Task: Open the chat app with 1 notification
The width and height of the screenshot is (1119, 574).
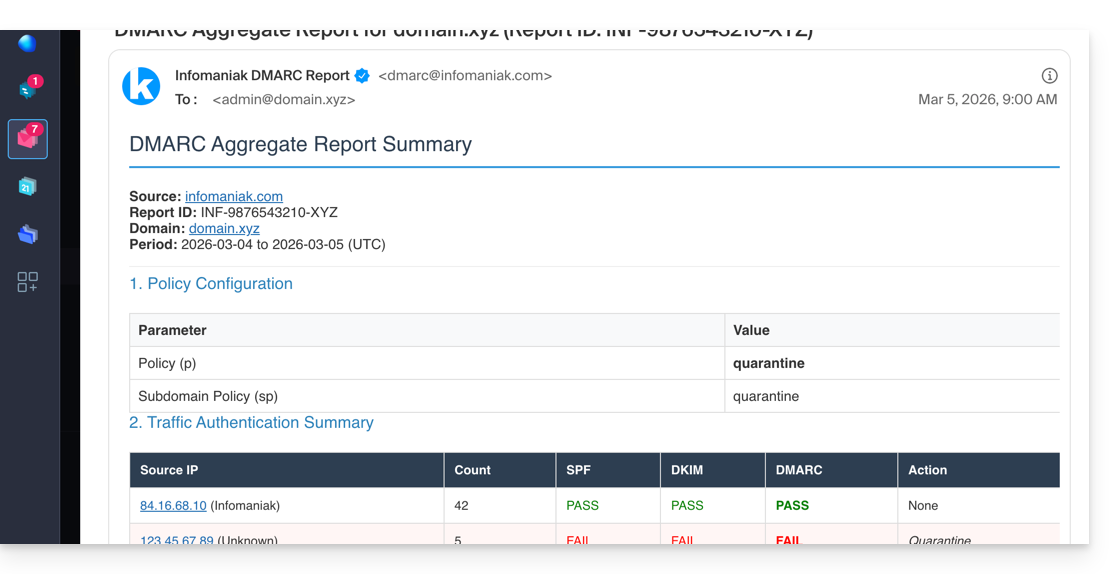Action: click(28, 89)
